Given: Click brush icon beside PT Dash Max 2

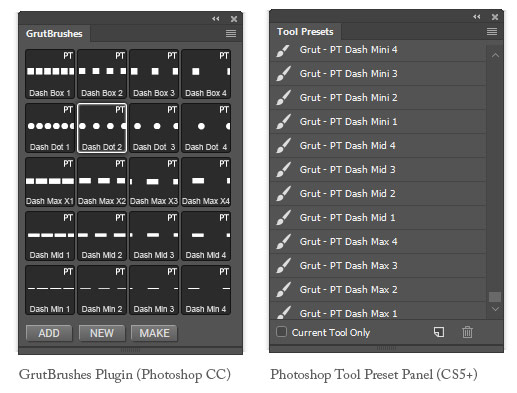Looking at the screenshot, I should (283, 290).
